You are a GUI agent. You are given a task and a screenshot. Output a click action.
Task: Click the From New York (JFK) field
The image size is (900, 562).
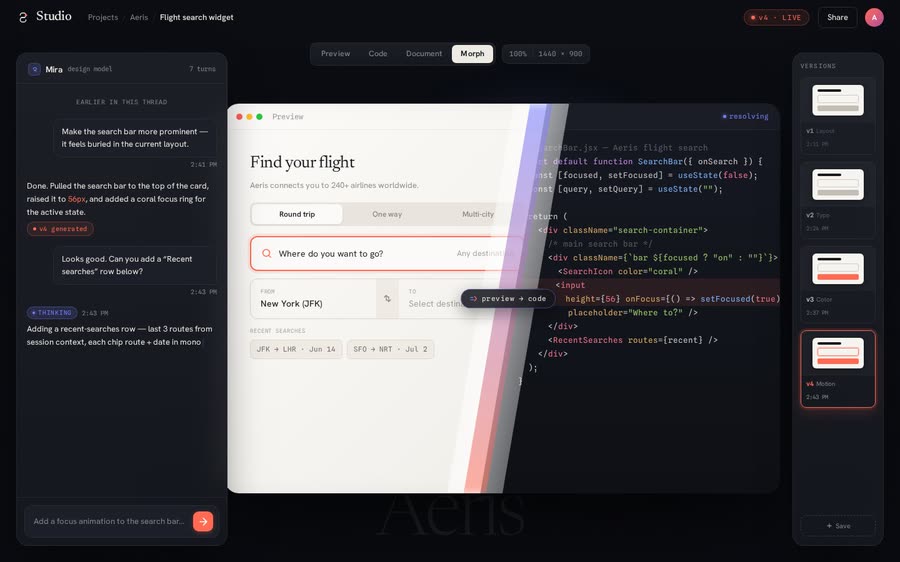pyautogui.click(x=313, y=299)
